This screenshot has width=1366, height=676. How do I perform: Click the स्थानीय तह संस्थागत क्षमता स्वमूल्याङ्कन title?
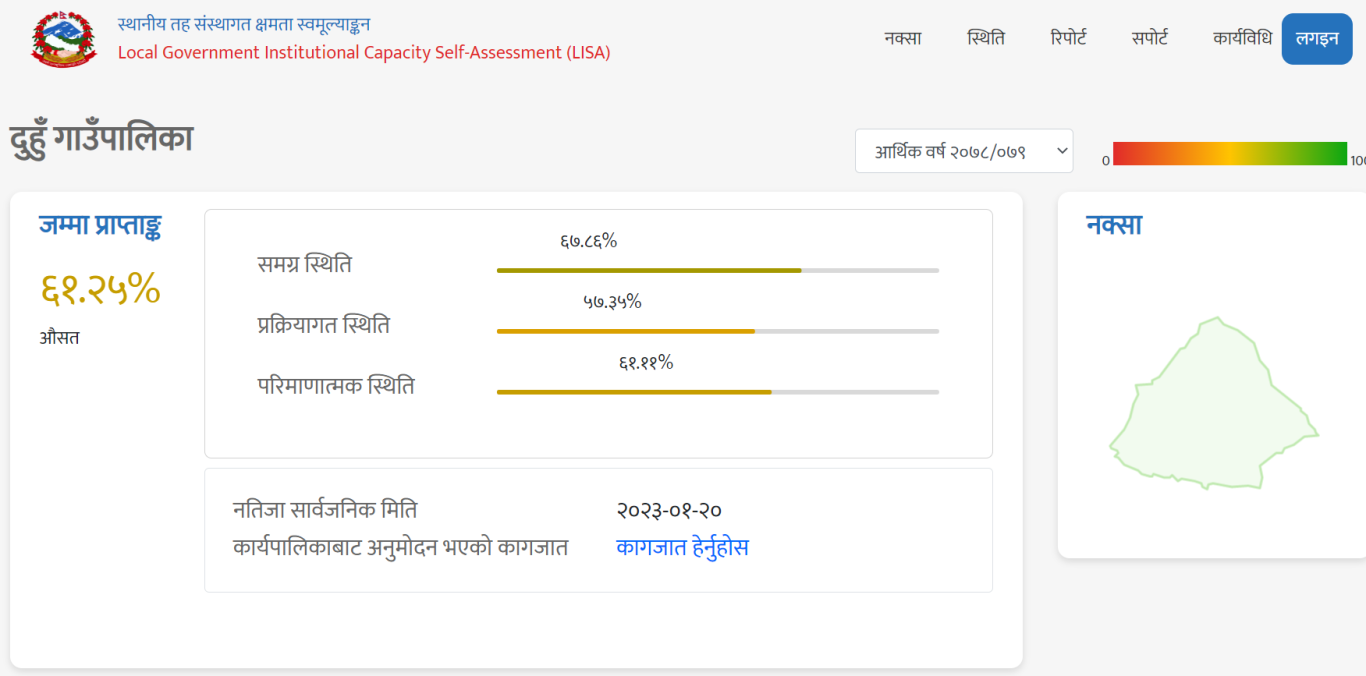click(x=244, y=24)
